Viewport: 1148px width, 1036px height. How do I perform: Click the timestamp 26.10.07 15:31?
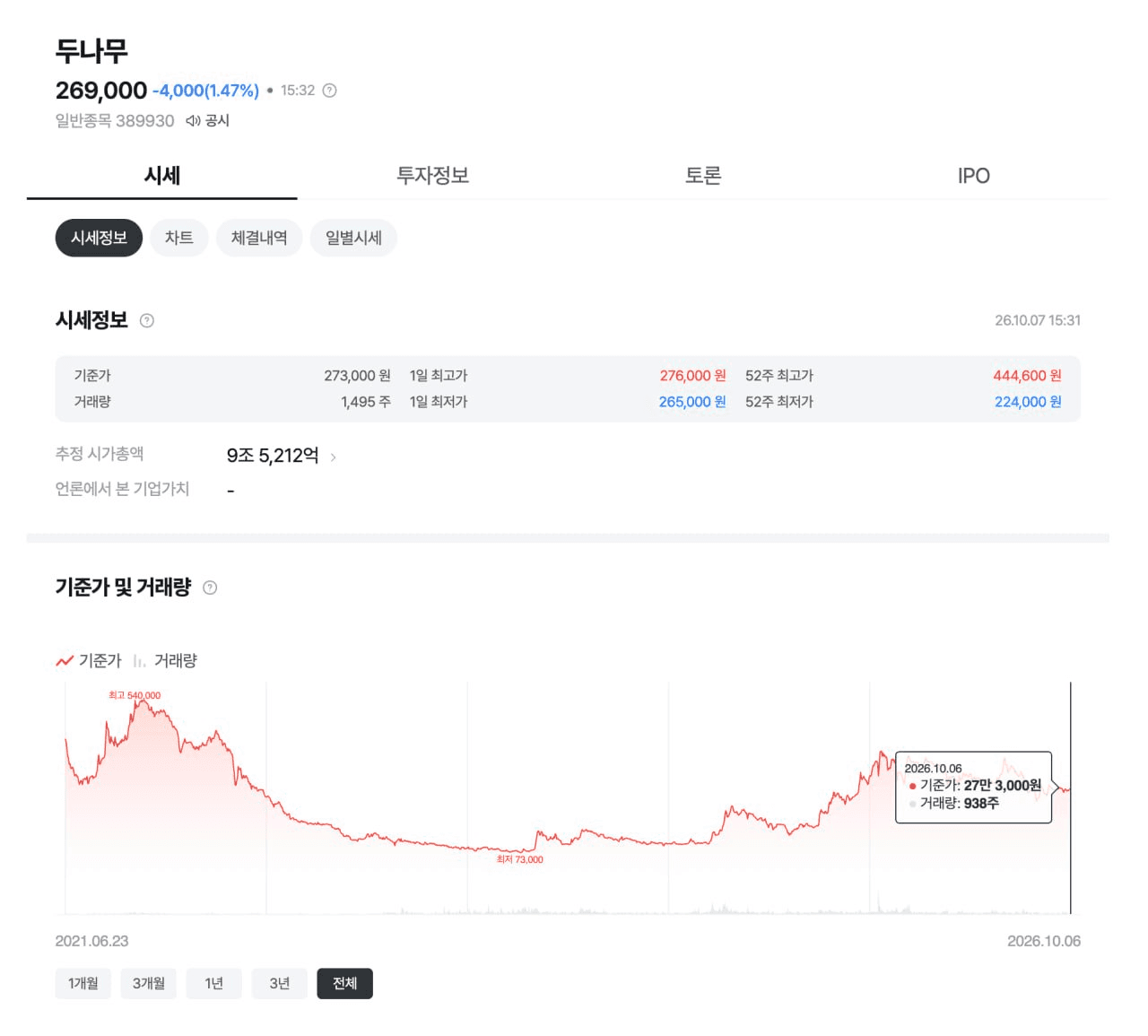1038,320
